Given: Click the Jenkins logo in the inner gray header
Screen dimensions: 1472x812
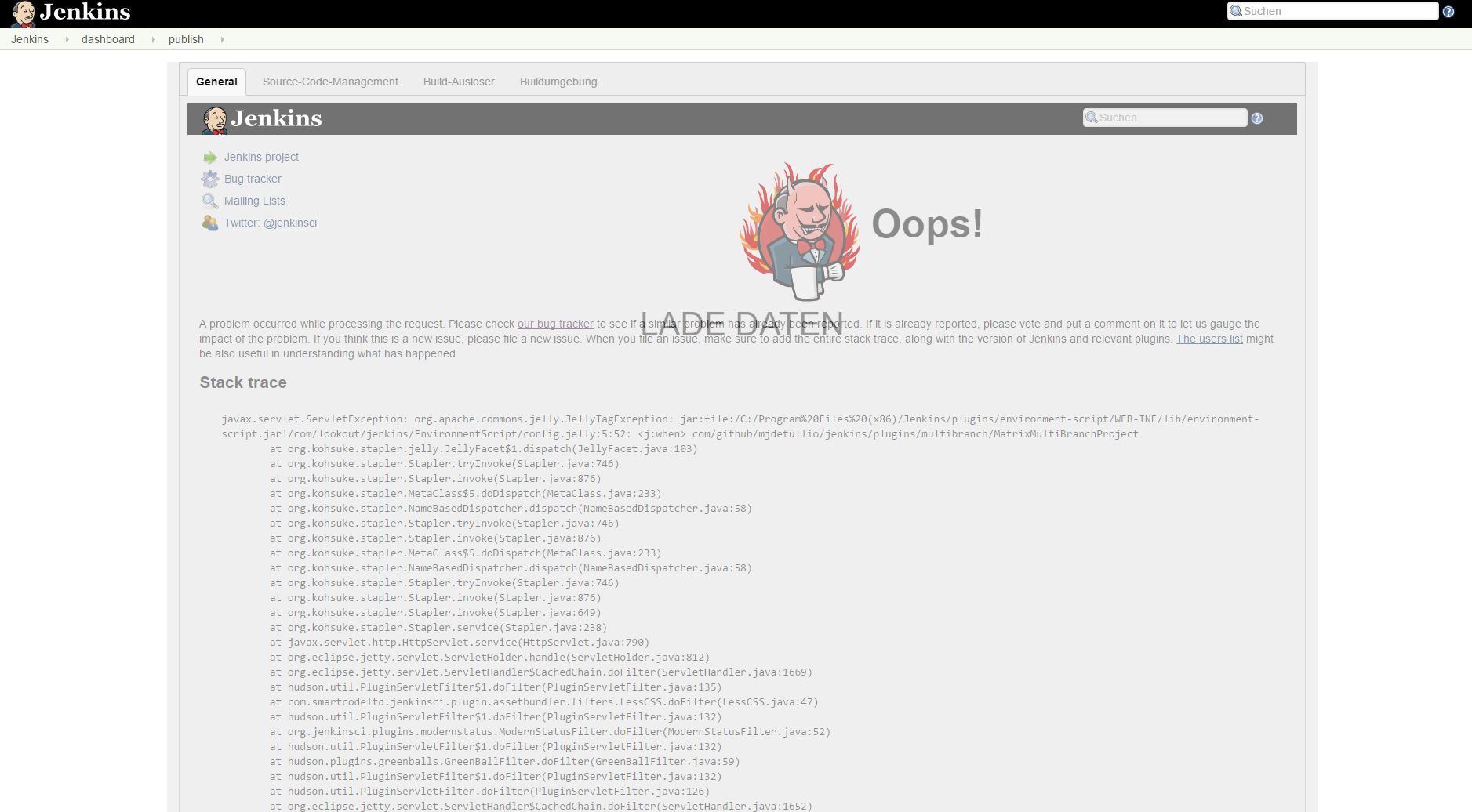Looking at the screenshot, I should point(262,119).
